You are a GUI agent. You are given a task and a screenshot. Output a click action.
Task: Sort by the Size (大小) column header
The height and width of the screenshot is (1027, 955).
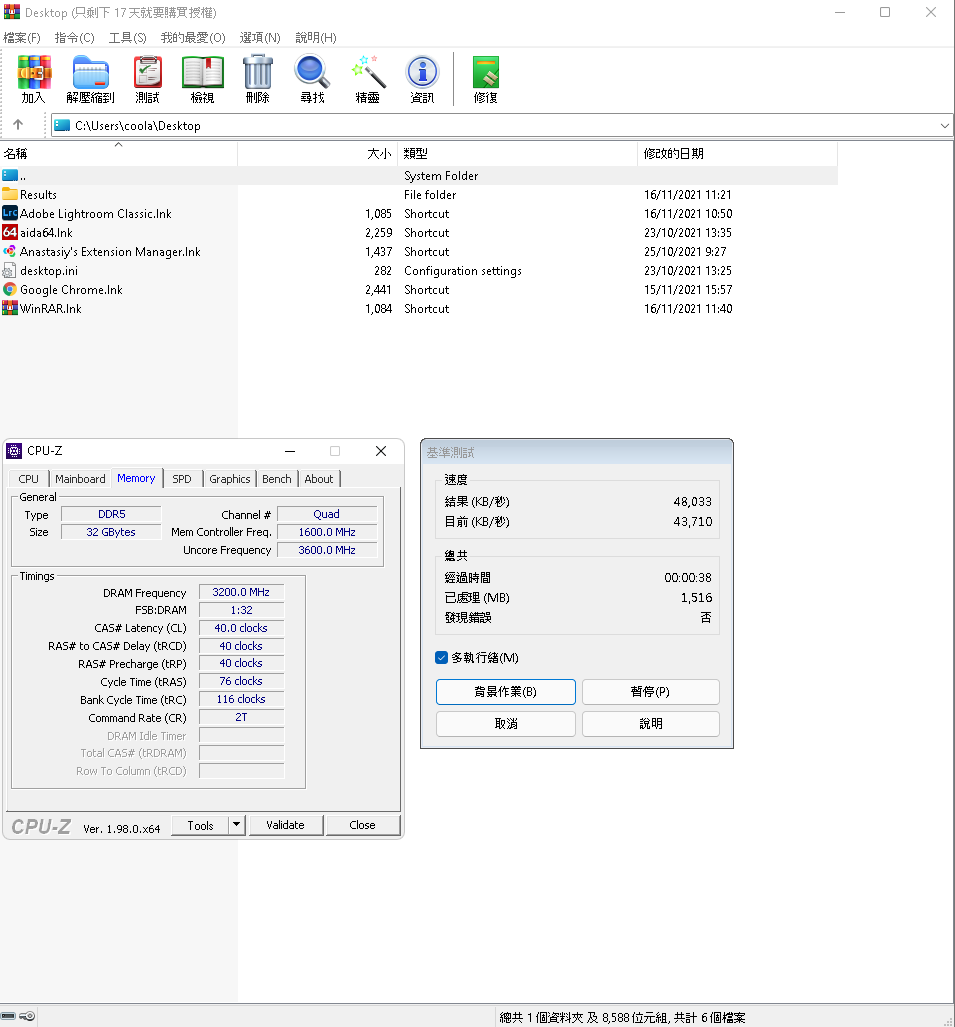[x=317, y=153]
